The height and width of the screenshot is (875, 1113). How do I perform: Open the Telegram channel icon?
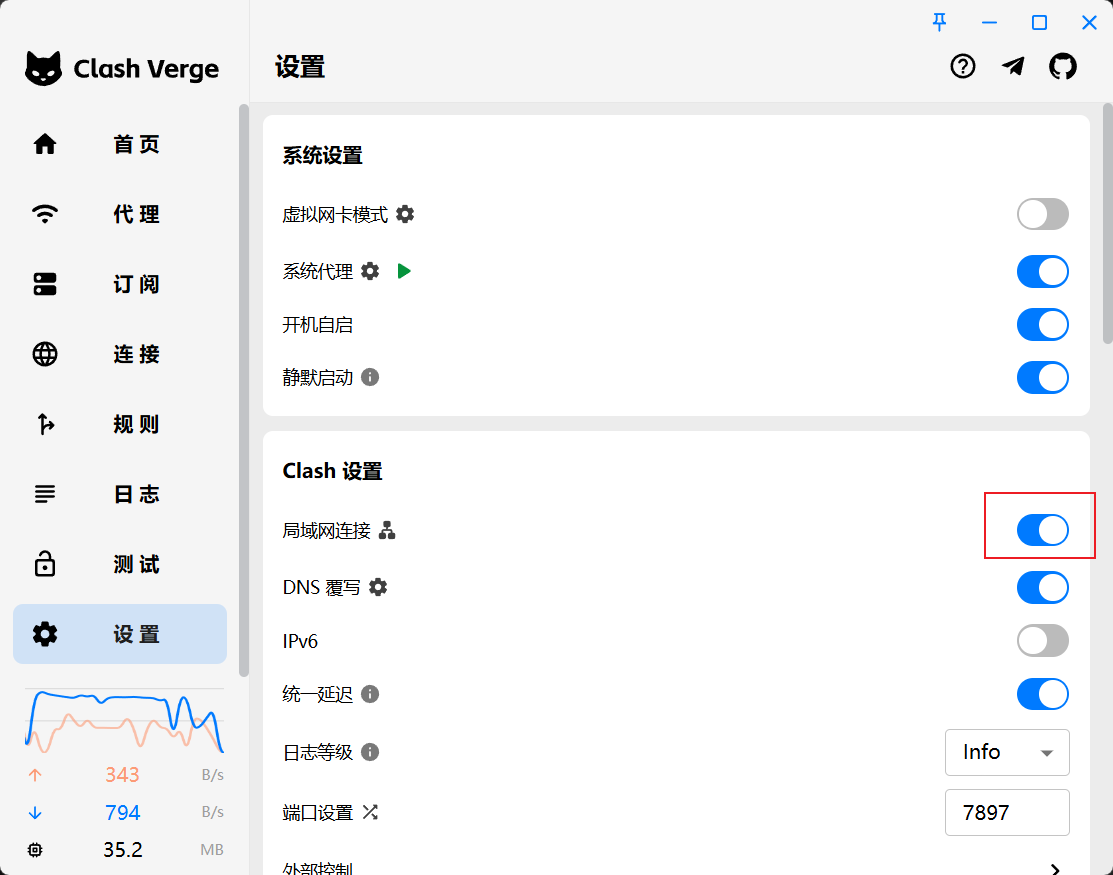point(1013,67)
